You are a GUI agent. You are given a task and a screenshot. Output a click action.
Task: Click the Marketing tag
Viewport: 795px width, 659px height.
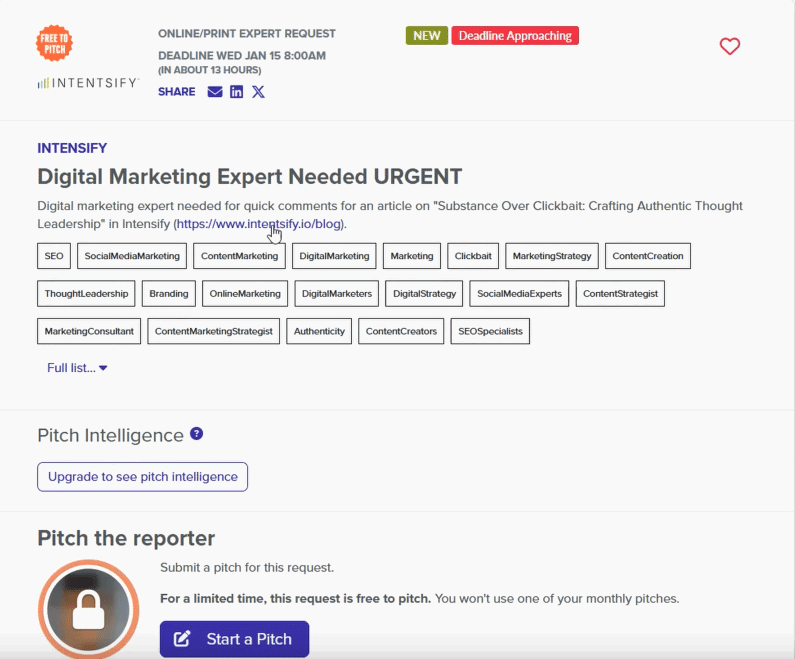412,256
